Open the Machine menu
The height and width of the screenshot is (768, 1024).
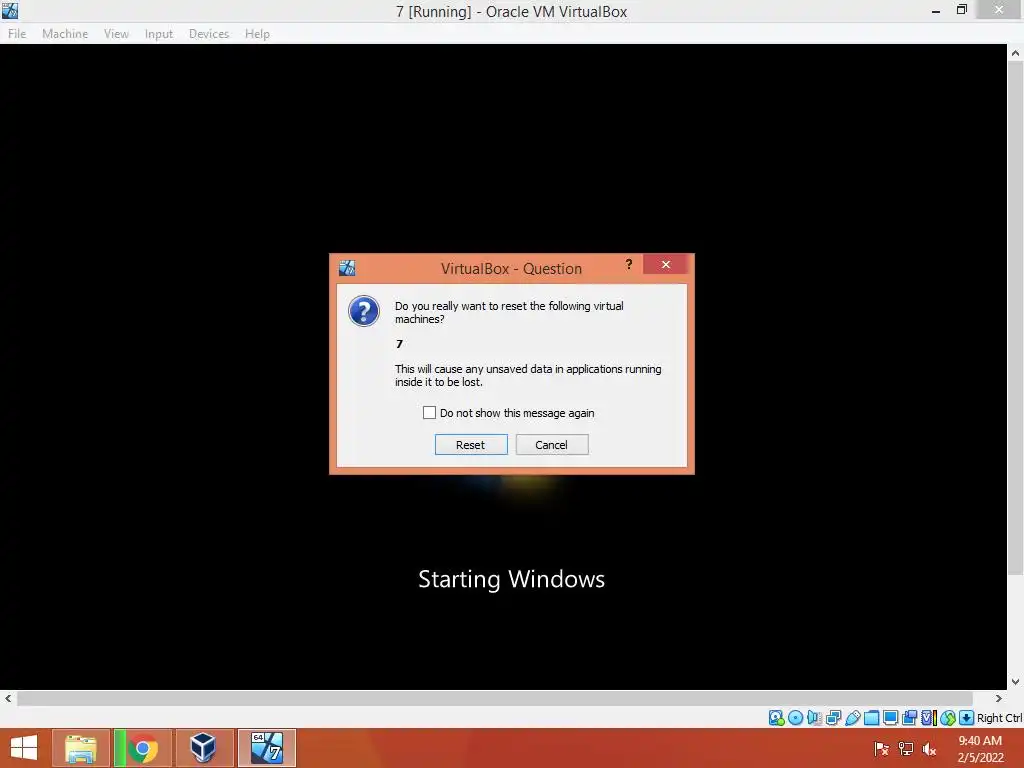click(x=65, y=34)
